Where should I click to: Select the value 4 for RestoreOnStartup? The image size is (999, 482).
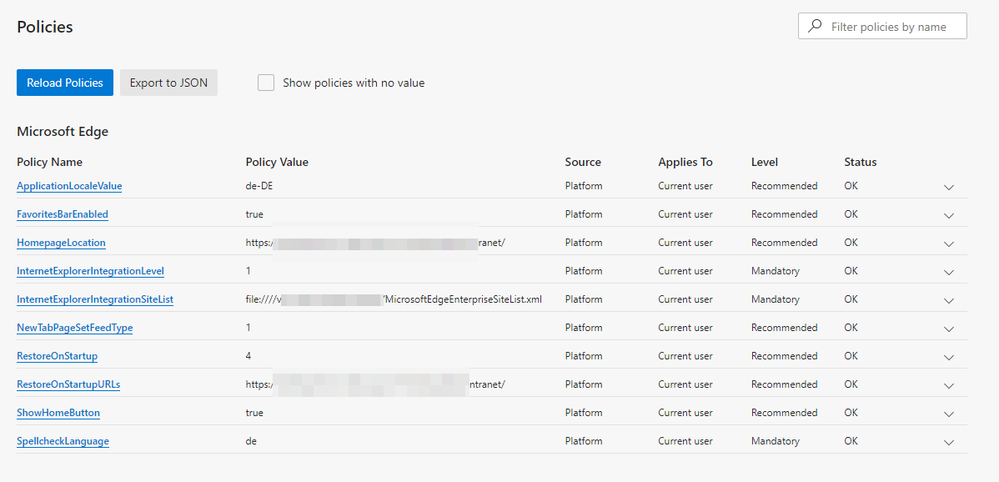point(248,356)
